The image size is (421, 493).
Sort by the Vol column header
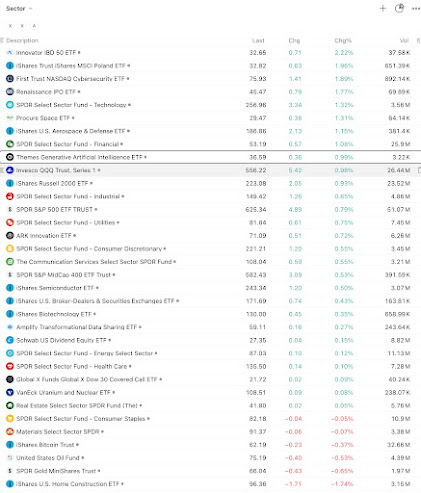click(404, 40)
